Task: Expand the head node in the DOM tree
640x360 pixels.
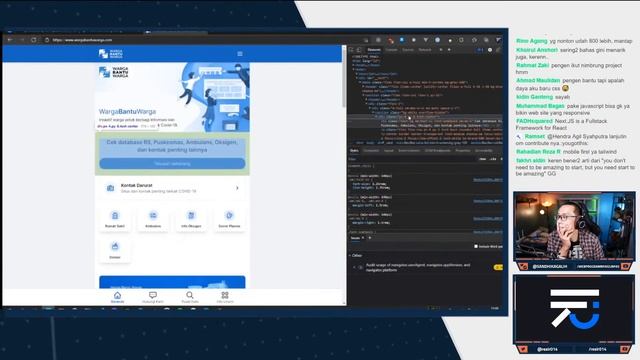Action: coord(354,65)
